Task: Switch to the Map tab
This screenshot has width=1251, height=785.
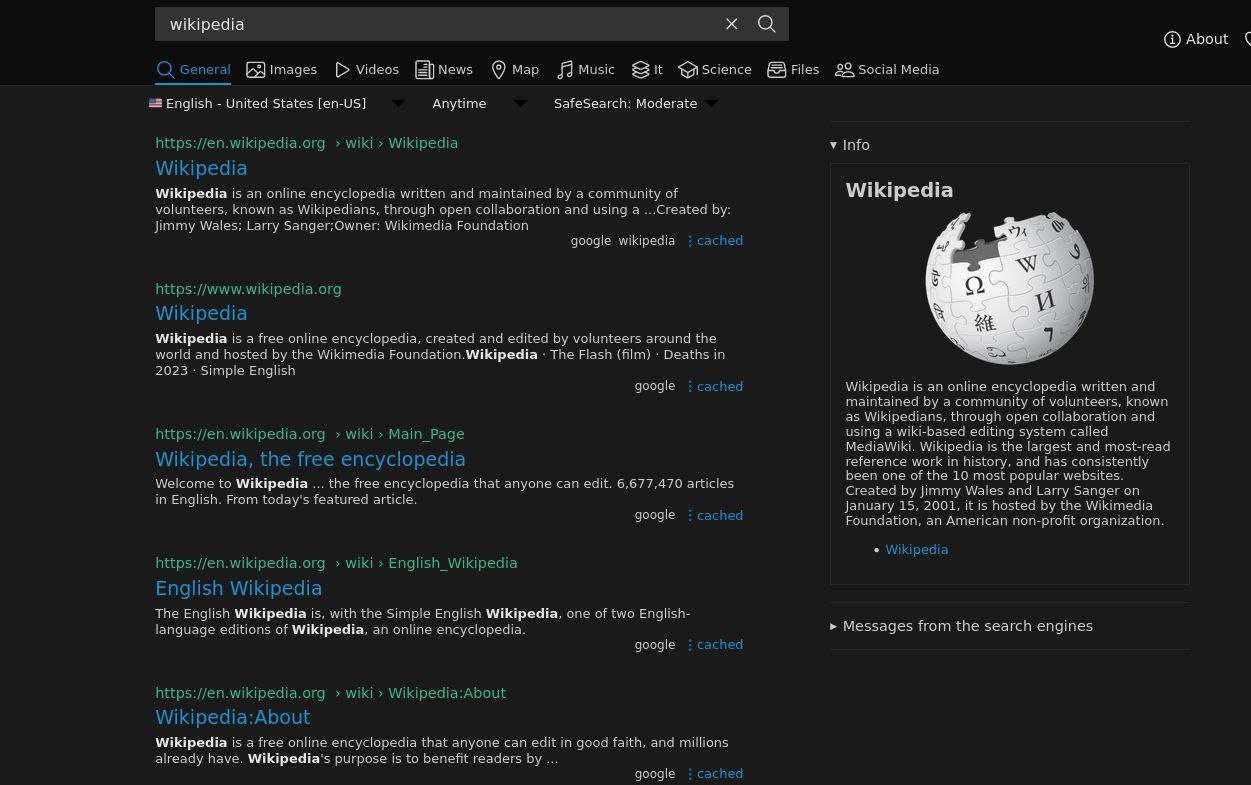Action: (515, 70)
